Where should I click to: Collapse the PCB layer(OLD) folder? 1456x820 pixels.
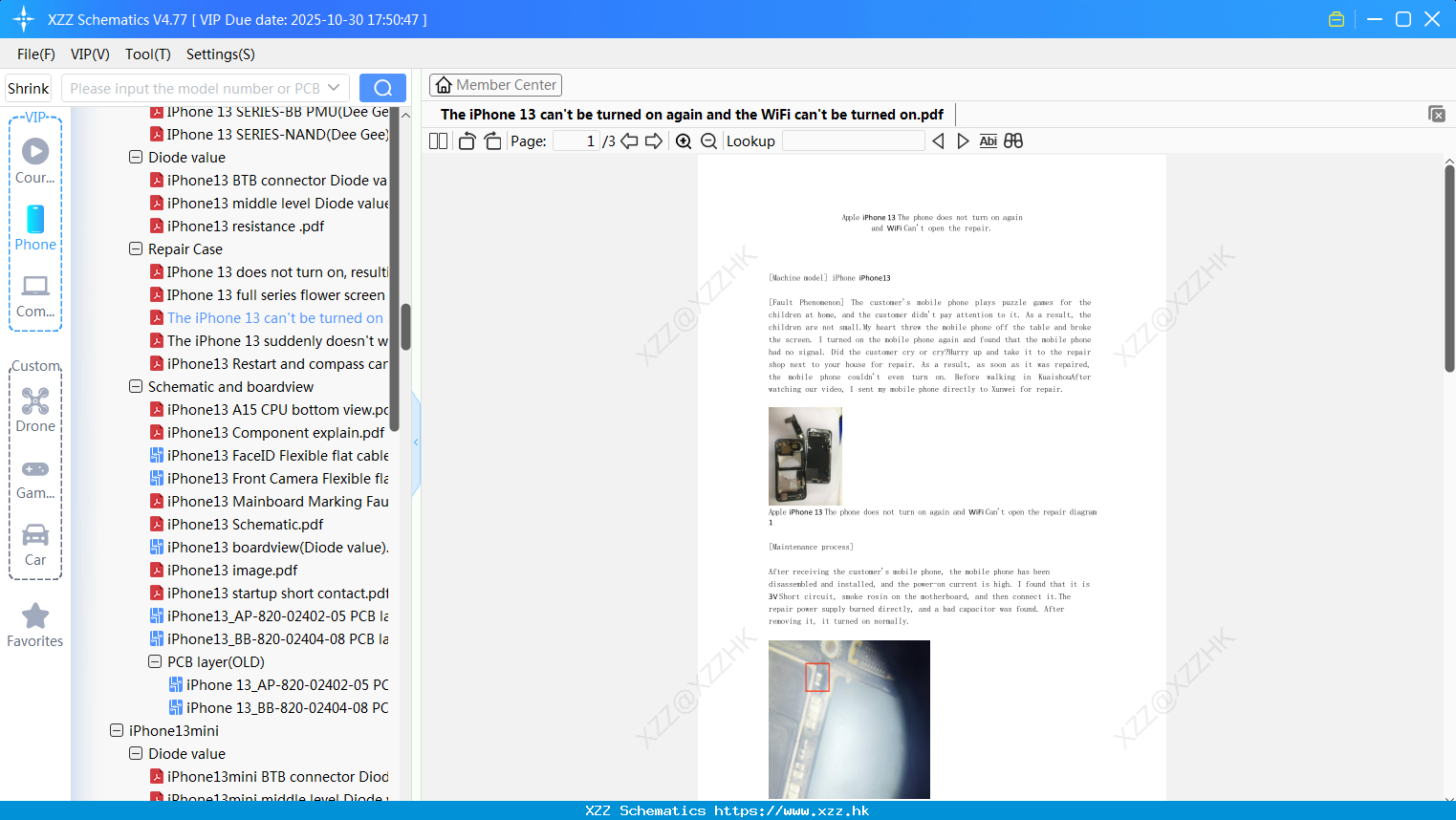(x=155, y=661)
